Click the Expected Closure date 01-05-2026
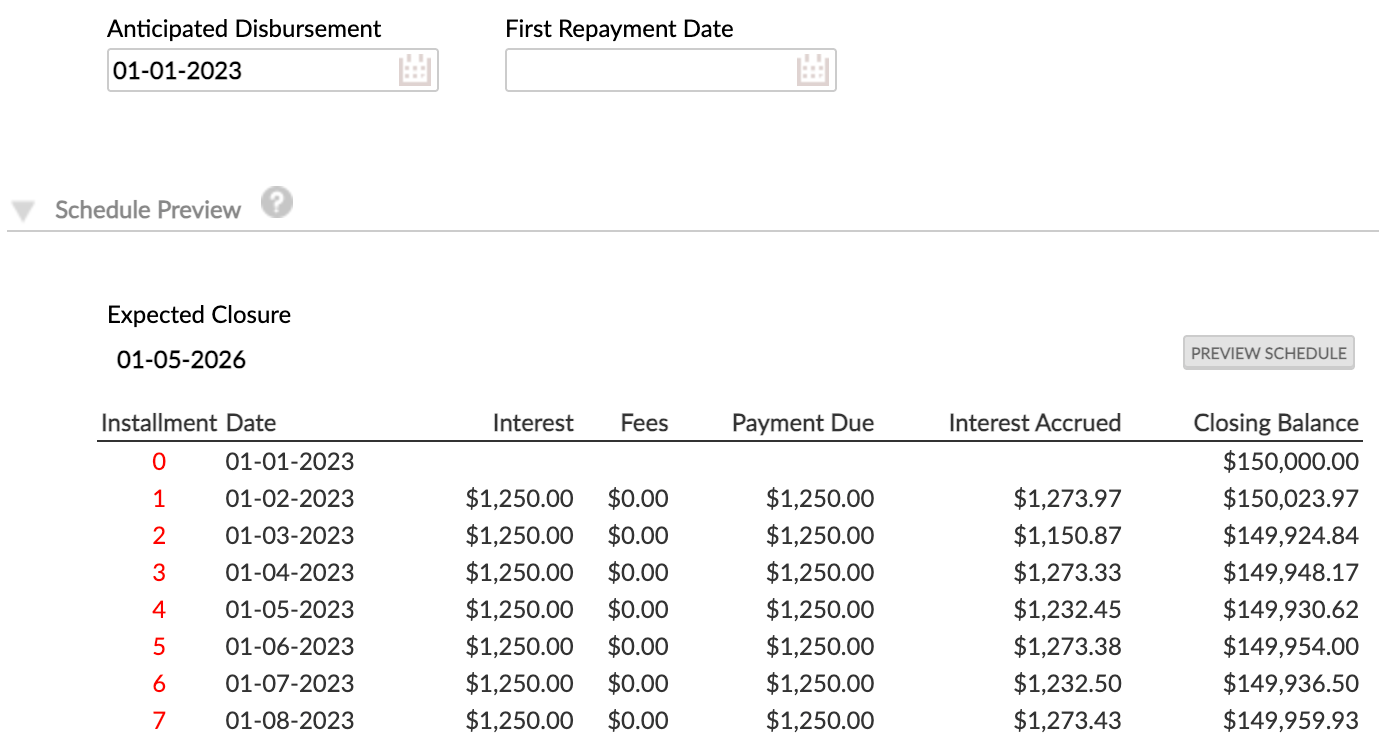The height and width of the screenshot is (740, 1388). tap(181, 360)
